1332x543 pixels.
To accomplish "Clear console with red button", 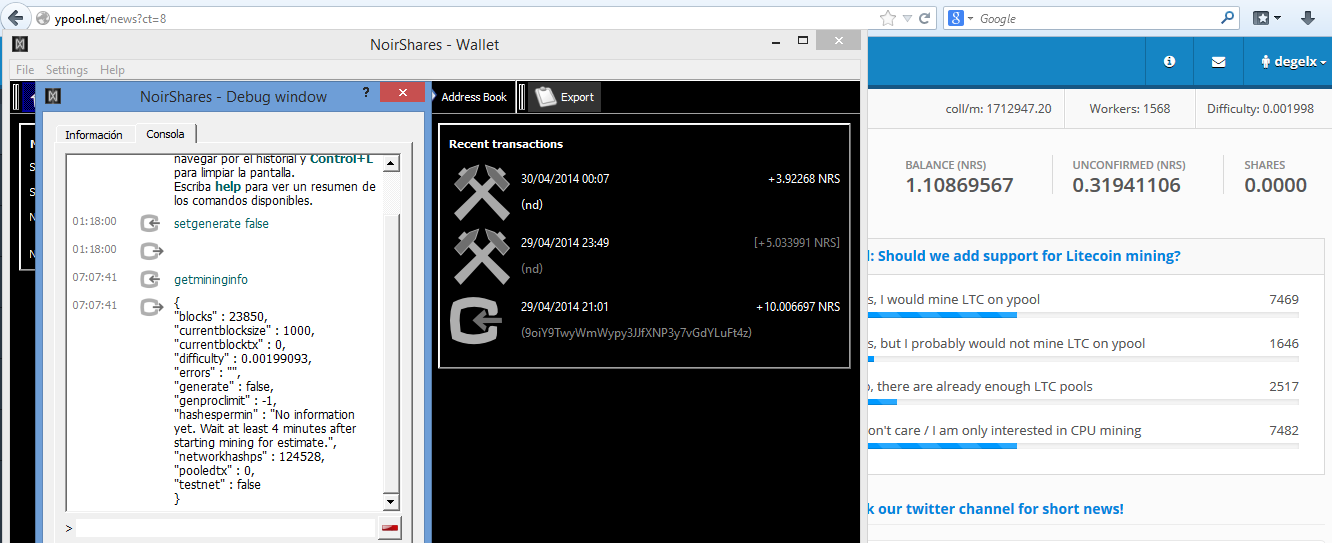I will click(390, 528).
